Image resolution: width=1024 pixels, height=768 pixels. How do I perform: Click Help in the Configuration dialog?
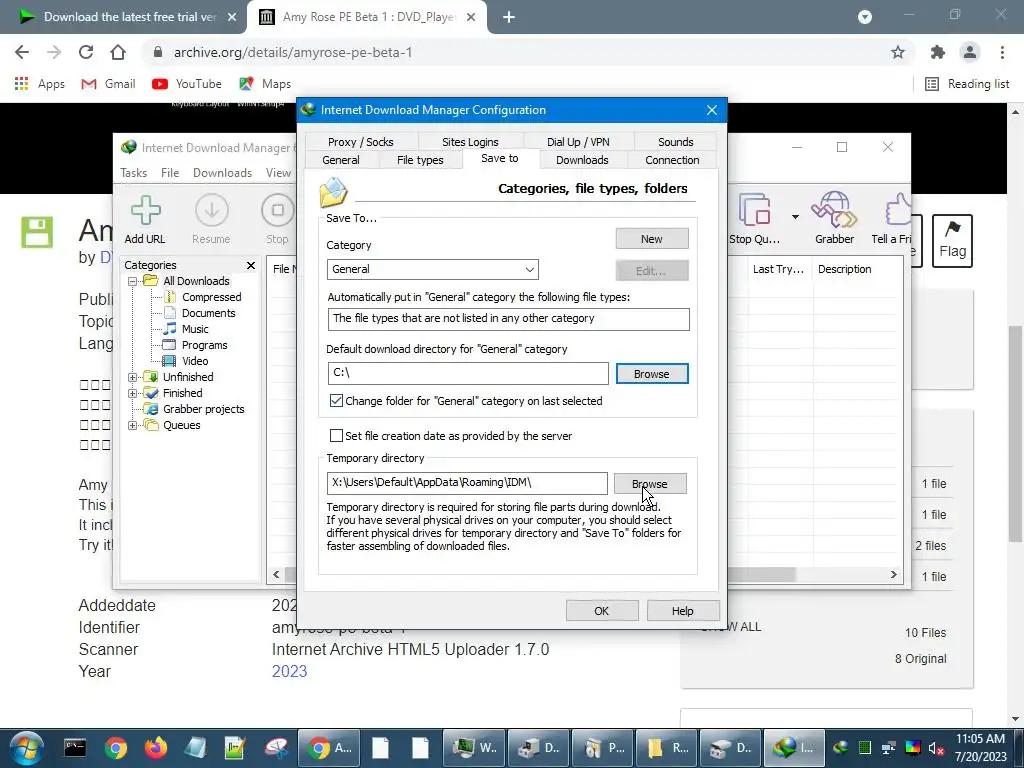click(x=682, y=611)
